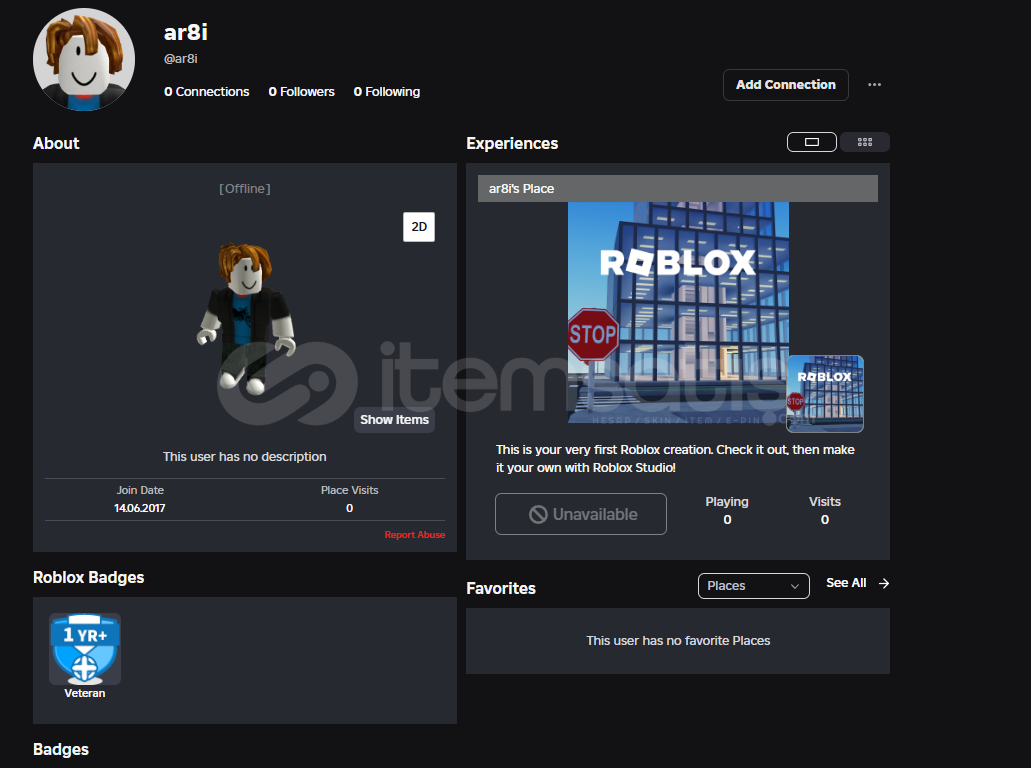Click the Badges heading at bottom

coord(60,750)
